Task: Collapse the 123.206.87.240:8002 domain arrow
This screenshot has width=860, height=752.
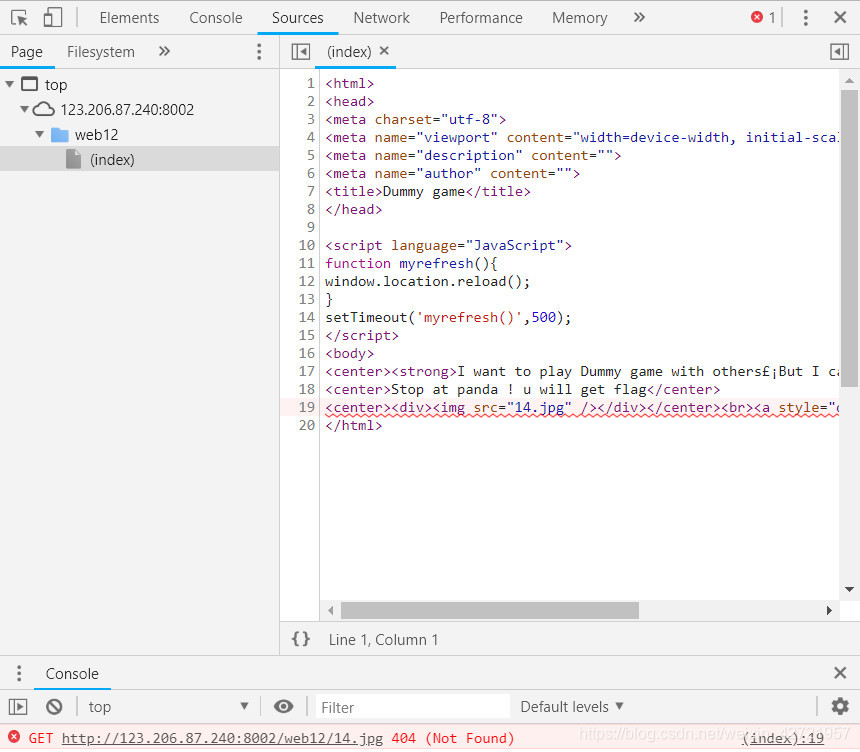Action: (x=24, y=109)
